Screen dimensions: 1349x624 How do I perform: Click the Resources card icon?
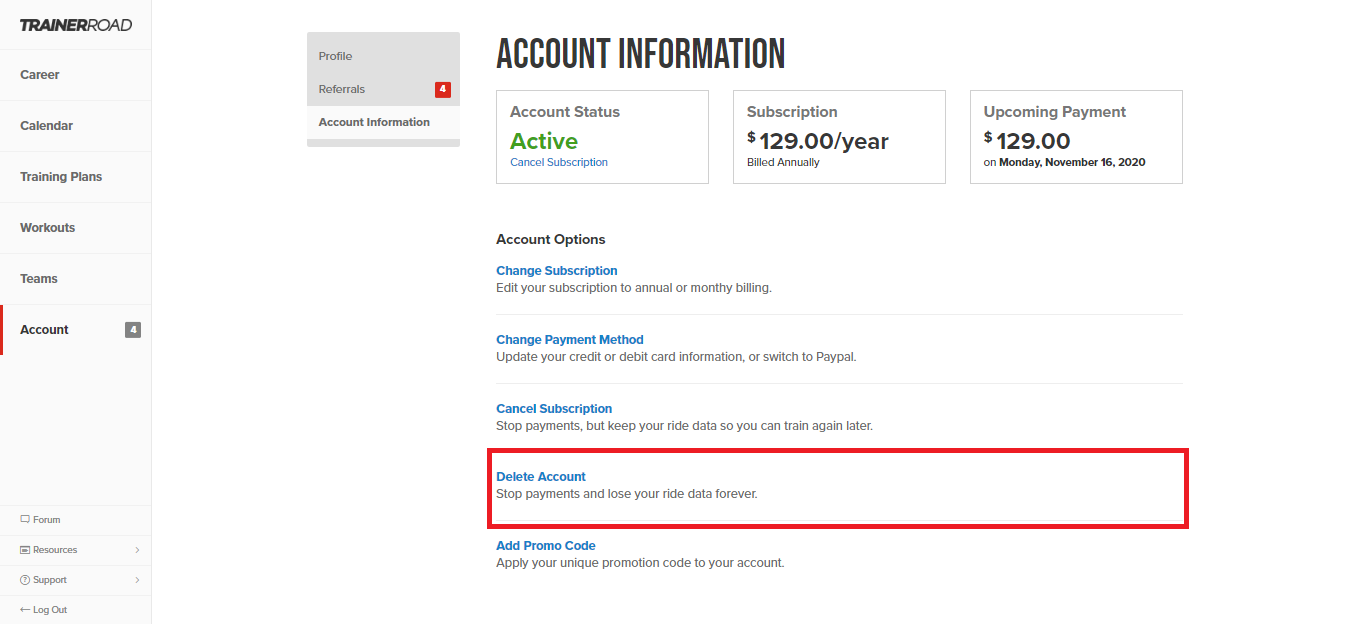pos(26,549)
